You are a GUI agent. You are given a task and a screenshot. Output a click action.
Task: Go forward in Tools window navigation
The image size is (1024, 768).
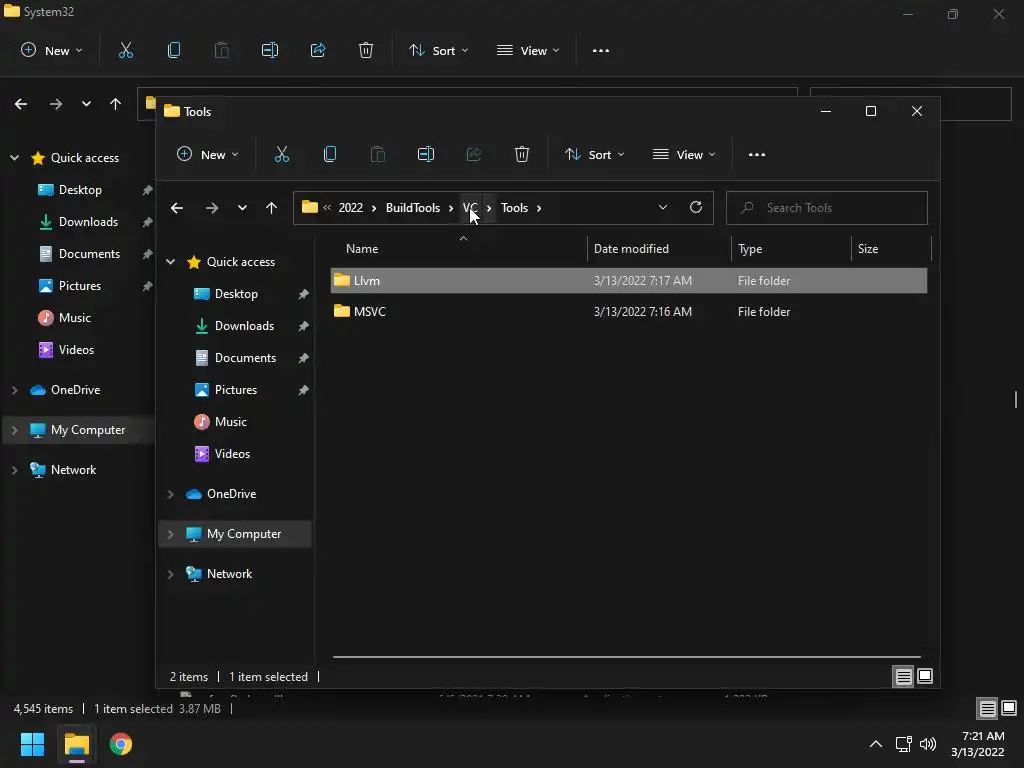point(212,208)
